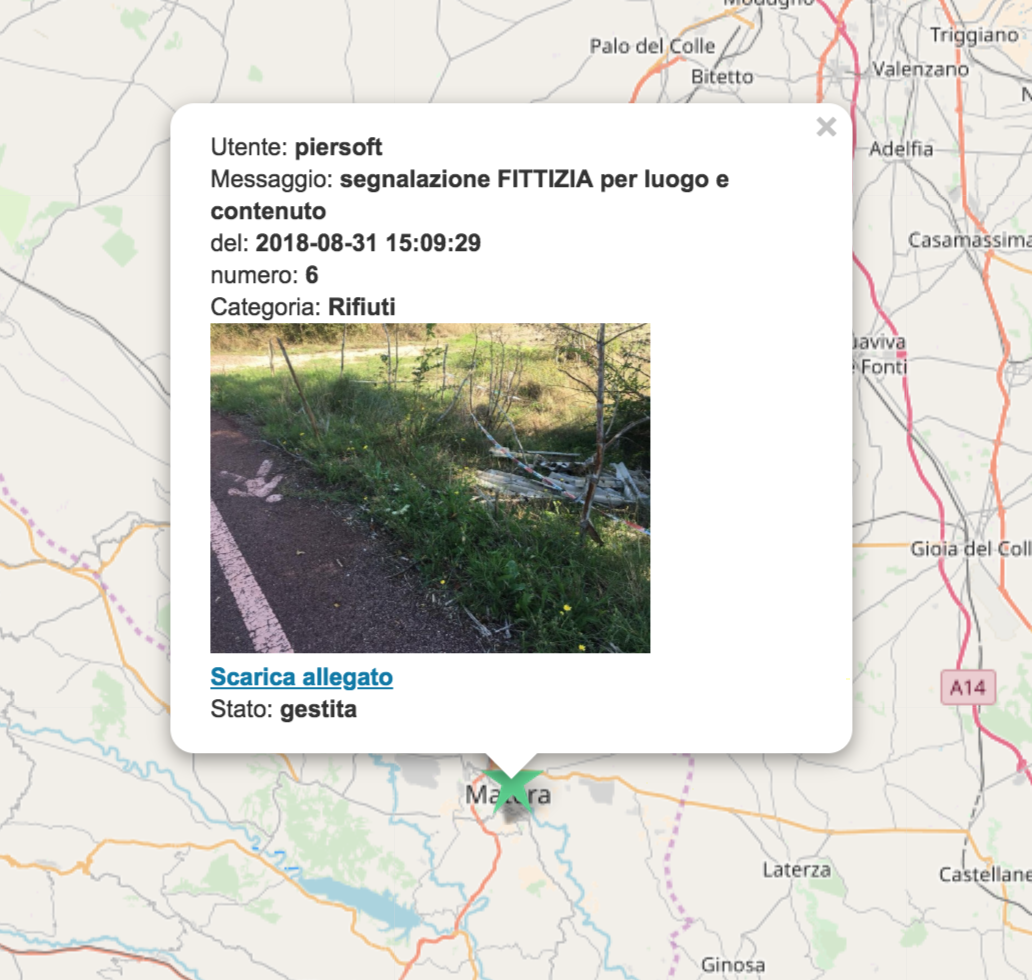Select the Castellaneta label on map
The height and width of the screenshot is (980, 1032).
pos(985,874)
